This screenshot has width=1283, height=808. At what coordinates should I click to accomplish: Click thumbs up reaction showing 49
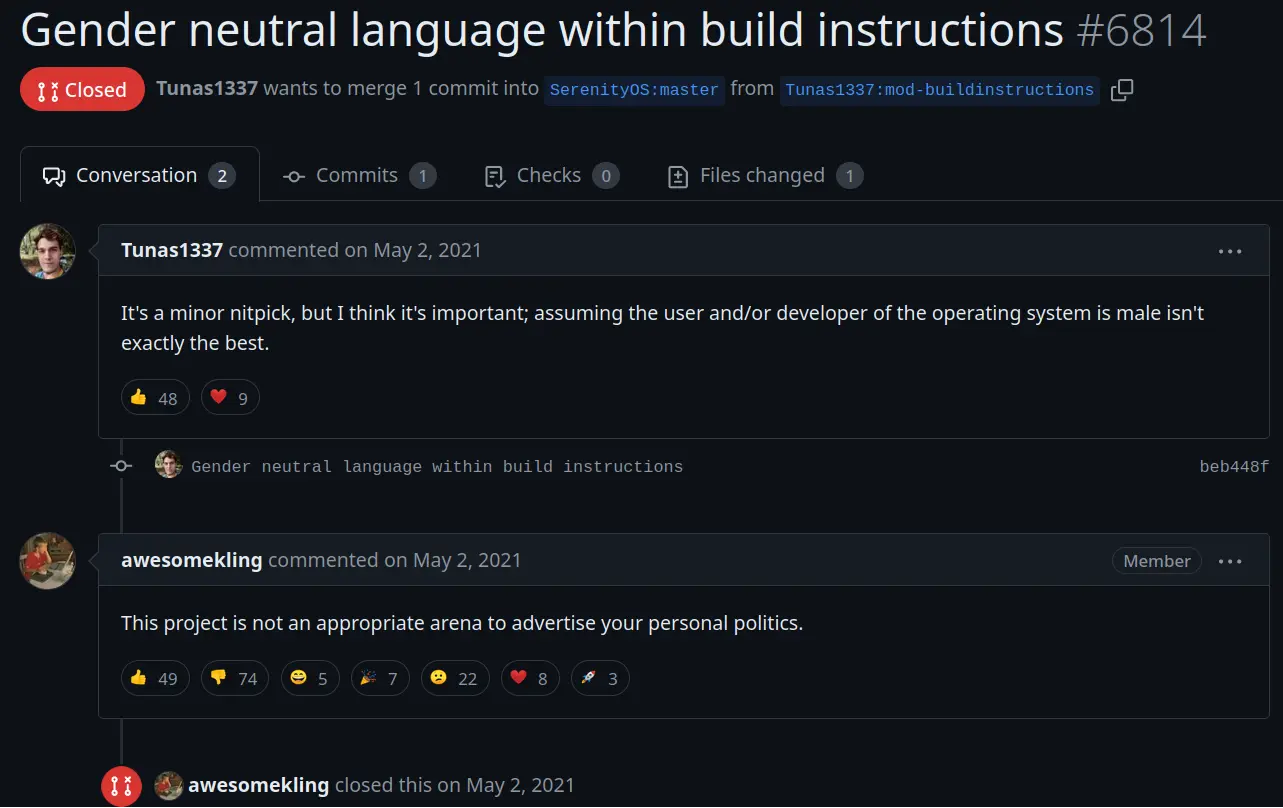coord(154,678)
